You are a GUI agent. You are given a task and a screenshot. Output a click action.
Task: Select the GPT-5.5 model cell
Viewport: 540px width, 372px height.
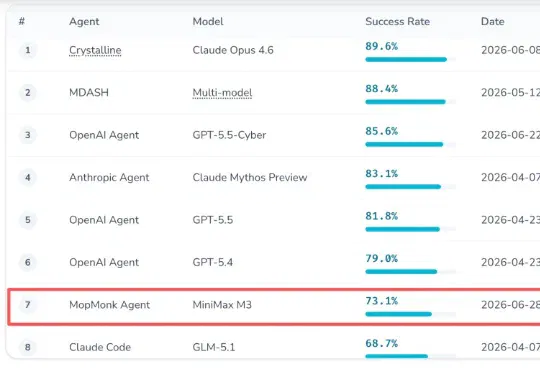[x=213, y=220]
